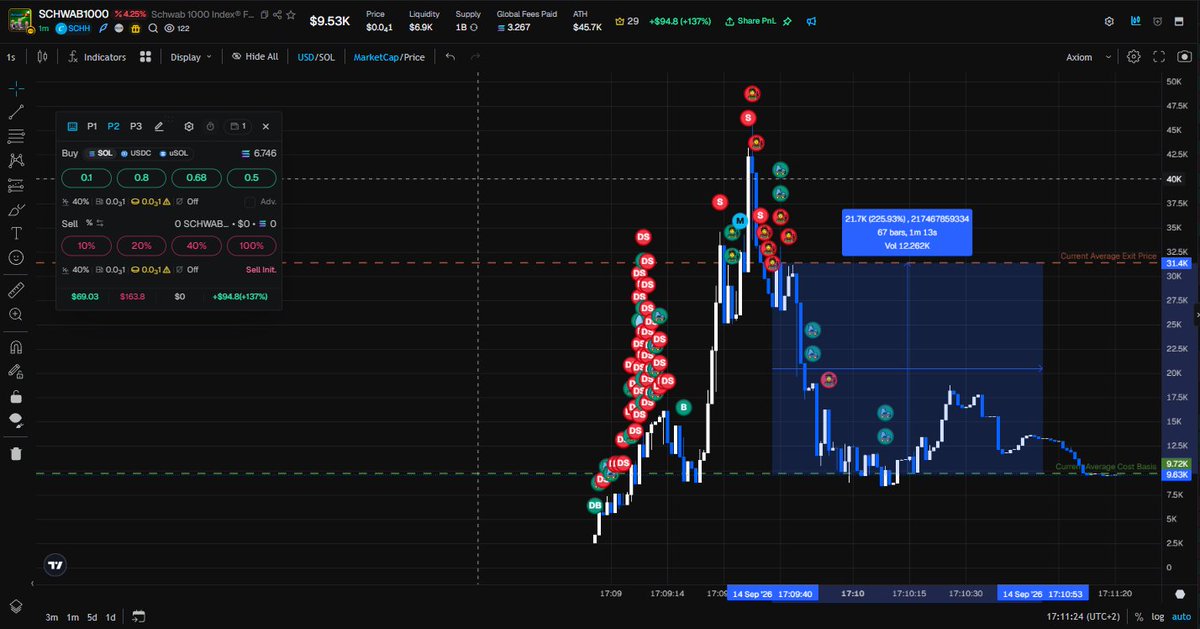1200x629 pixels.
Task: Open the text annotation tool
Action: click(x=16, y=233)
